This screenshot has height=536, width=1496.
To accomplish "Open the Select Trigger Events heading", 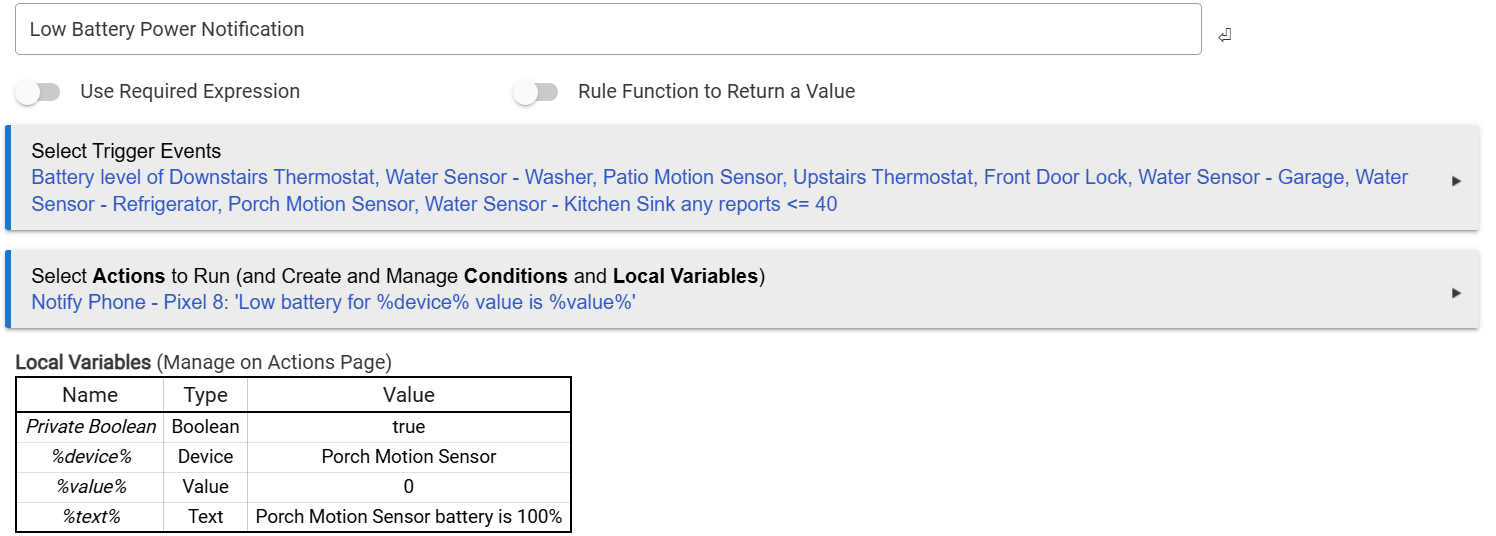I will point(126,152).
